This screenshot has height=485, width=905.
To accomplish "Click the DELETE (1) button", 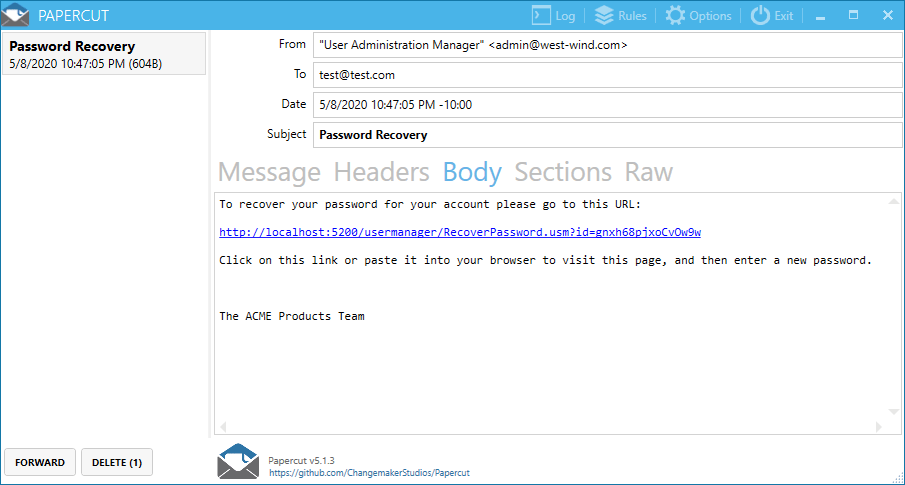I will (x=117, y=462).
